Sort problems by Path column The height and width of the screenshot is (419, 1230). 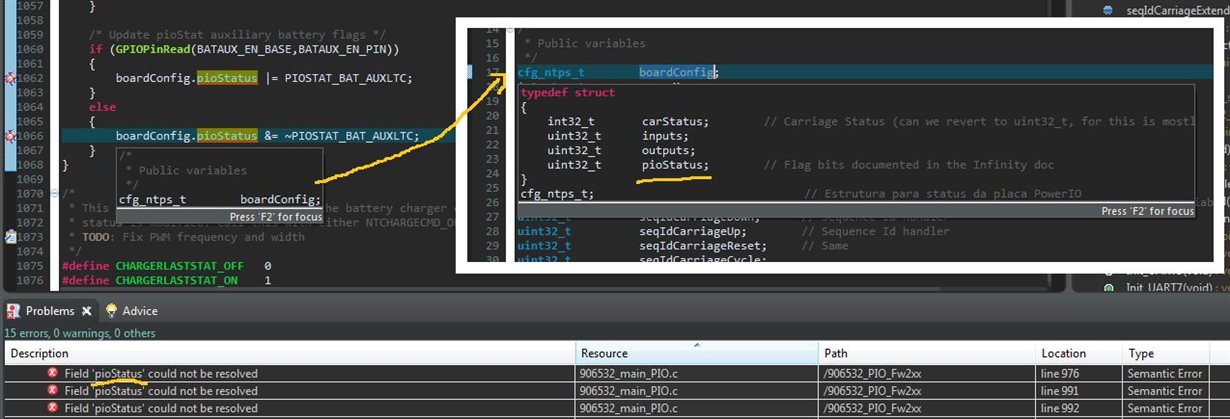click(928, 353)
